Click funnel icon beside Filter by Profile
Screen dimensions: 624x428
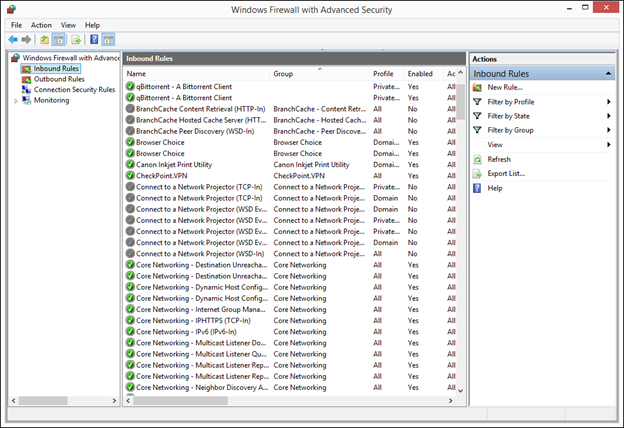[477, 102]
